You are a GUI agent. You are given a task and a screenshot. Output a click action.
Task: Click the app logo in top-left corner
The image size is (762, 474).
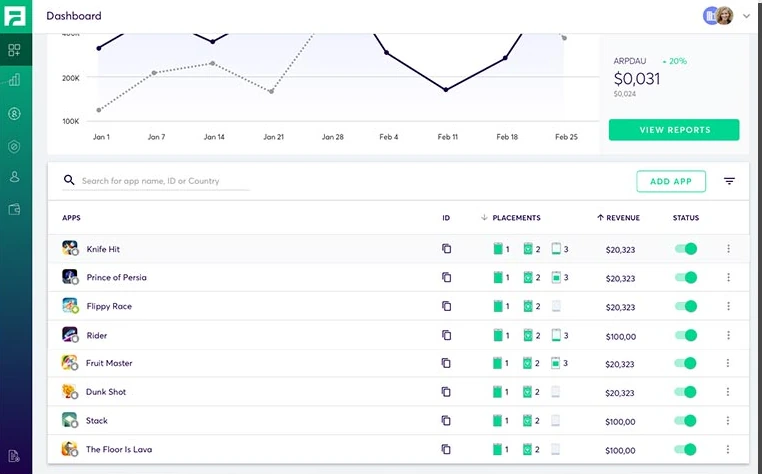click(x=15, y=16)
